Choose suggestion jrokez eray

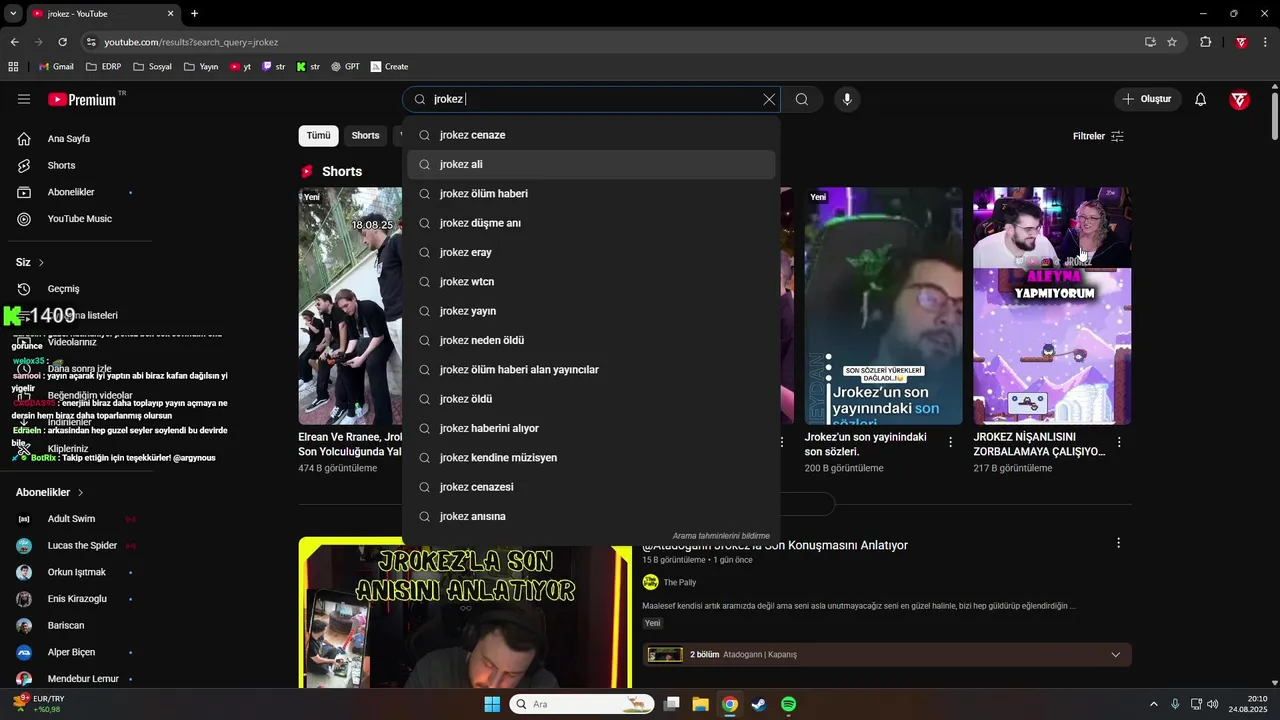pos(591,252)
